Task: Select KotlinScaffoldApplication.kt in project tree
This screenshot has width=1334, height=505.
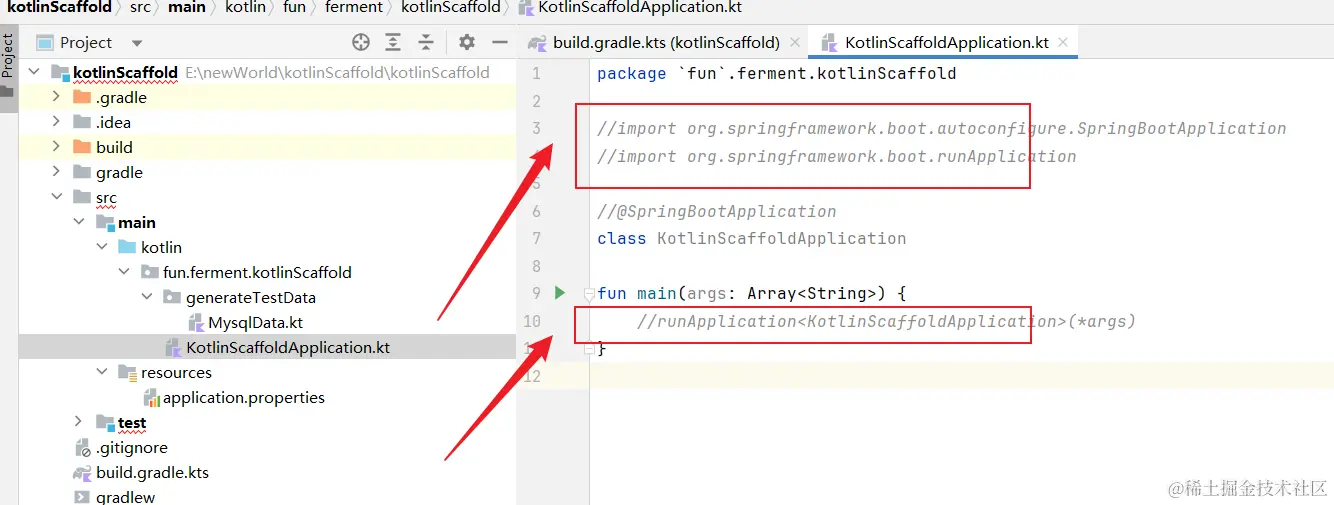Action: pos(288,347)
